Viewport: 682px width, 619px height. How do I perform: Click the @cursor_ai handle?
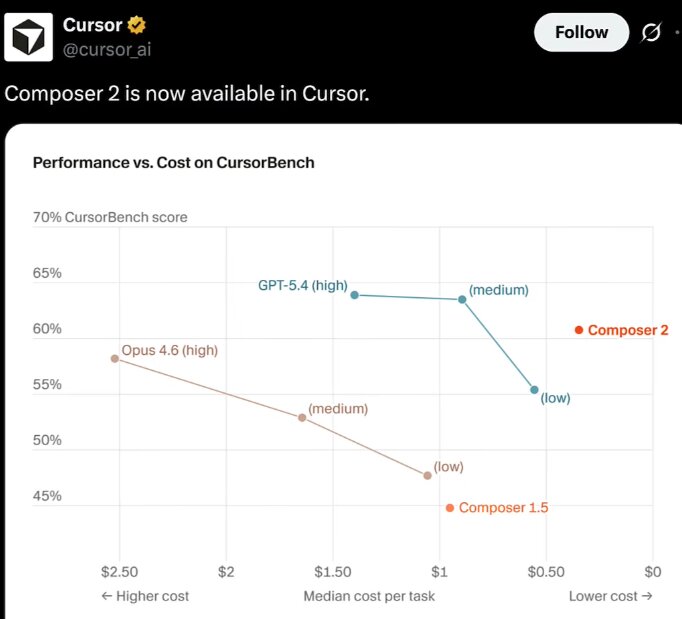(107, 49)
